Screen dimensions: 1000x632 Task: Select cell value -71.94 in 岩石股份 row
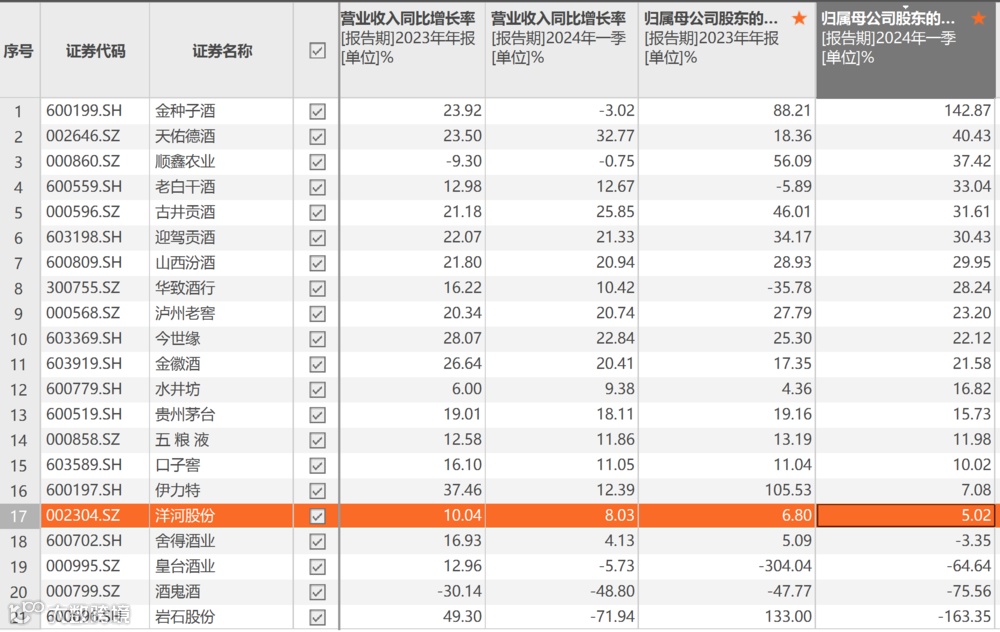[612, 617]
